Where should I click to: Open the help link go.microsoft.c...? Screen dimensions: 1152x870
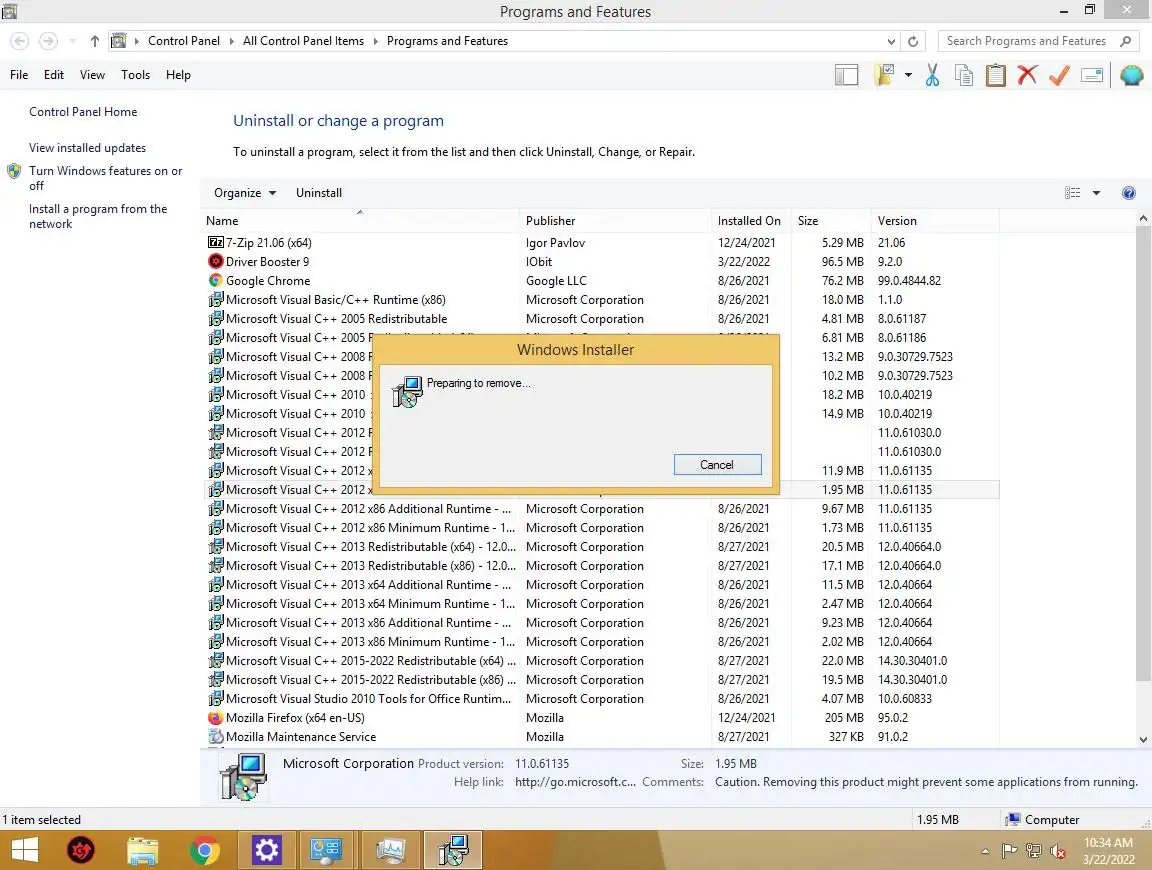click(x=575, y=782)
